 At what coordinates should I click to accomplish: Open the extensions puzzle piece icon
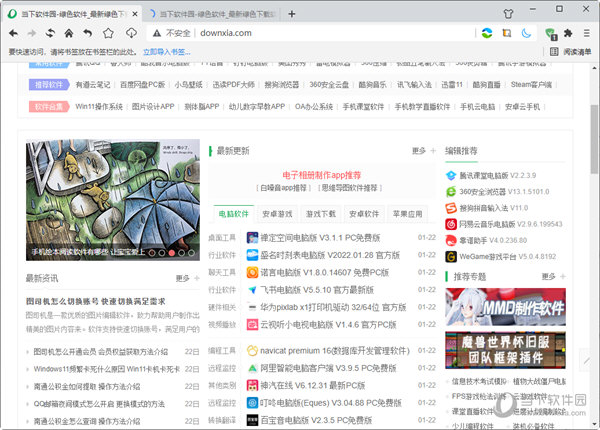pos(568,33)
